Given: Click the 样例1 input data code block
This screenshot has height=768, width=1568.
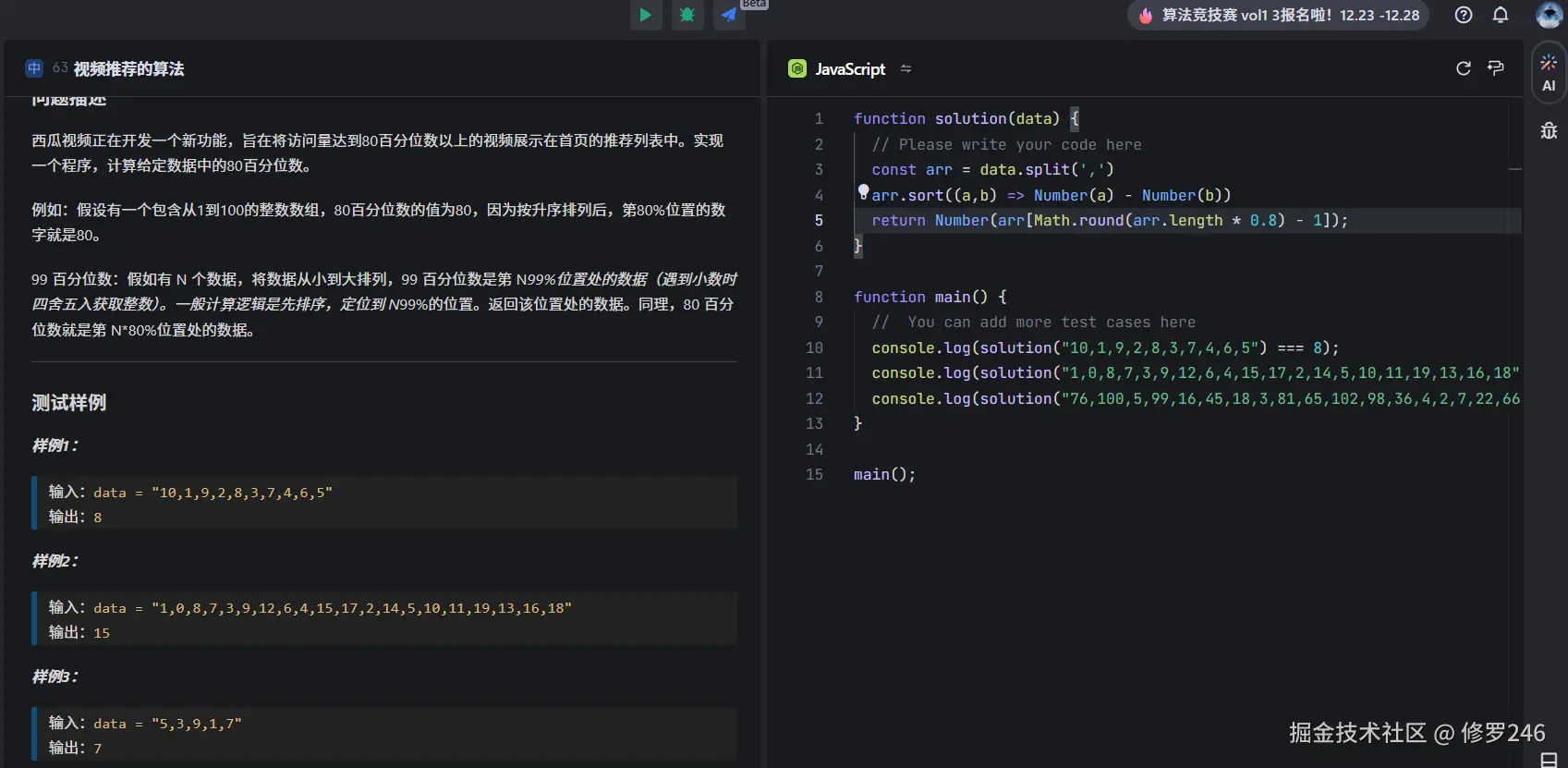Looking at the screenshot, I should click(x=213, y=493).
